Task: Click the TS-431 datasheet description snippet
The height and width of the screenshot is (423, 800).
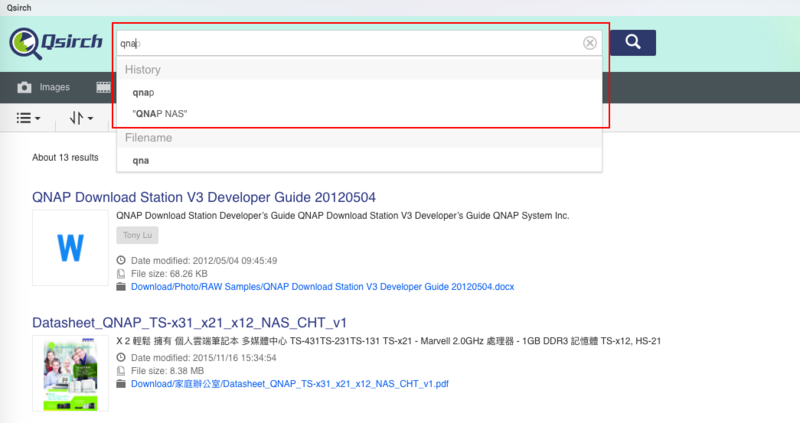Action: tap(389, 341)
